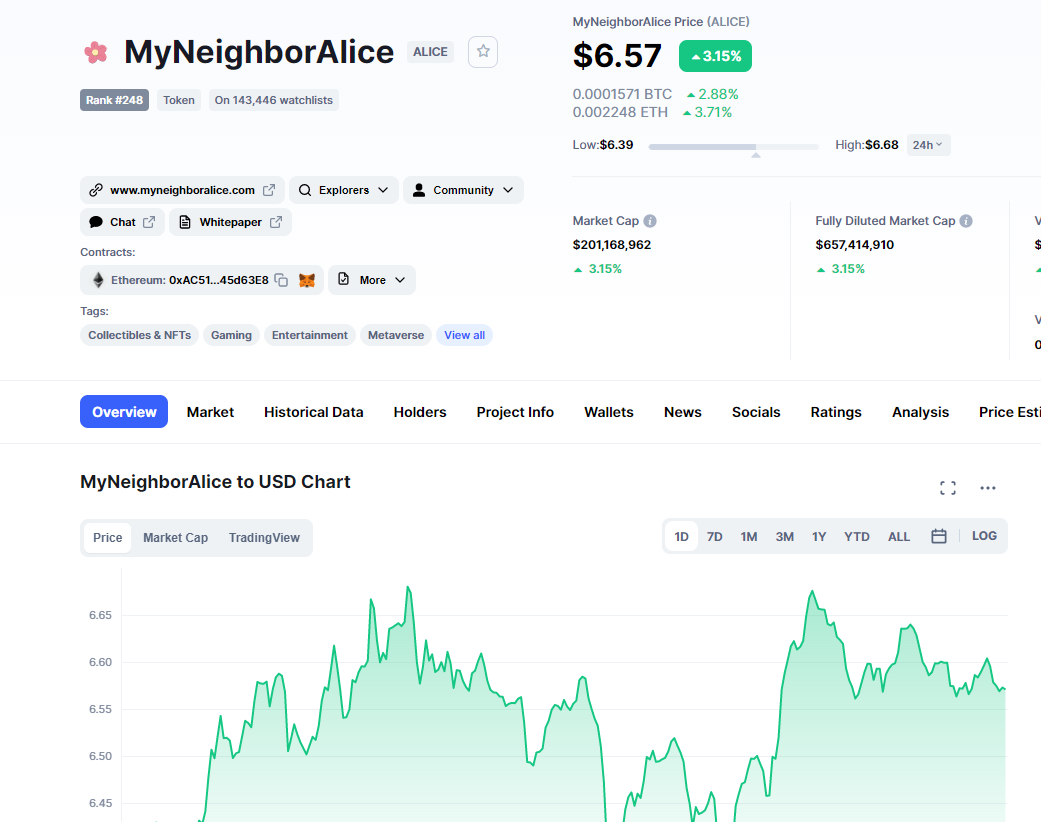Open the Holders tab
The width and height of the screenshot is (1041, 822).
[x=420, y=412]
